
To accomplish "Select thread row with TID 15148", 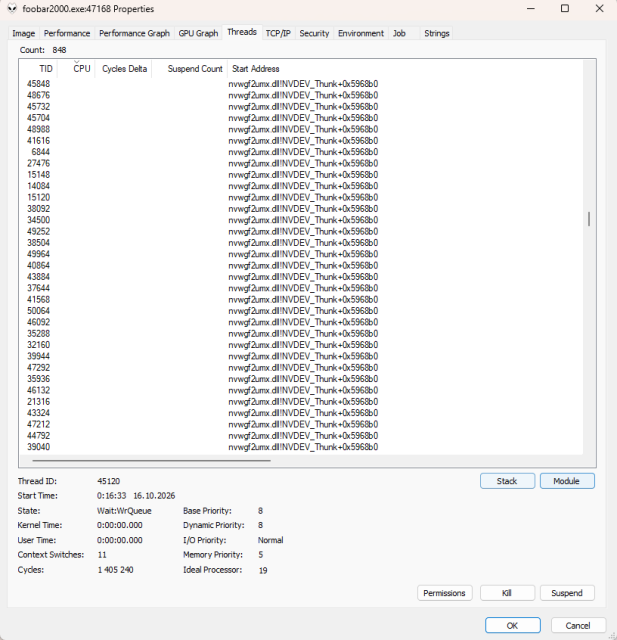I will (x=301, y=174).
